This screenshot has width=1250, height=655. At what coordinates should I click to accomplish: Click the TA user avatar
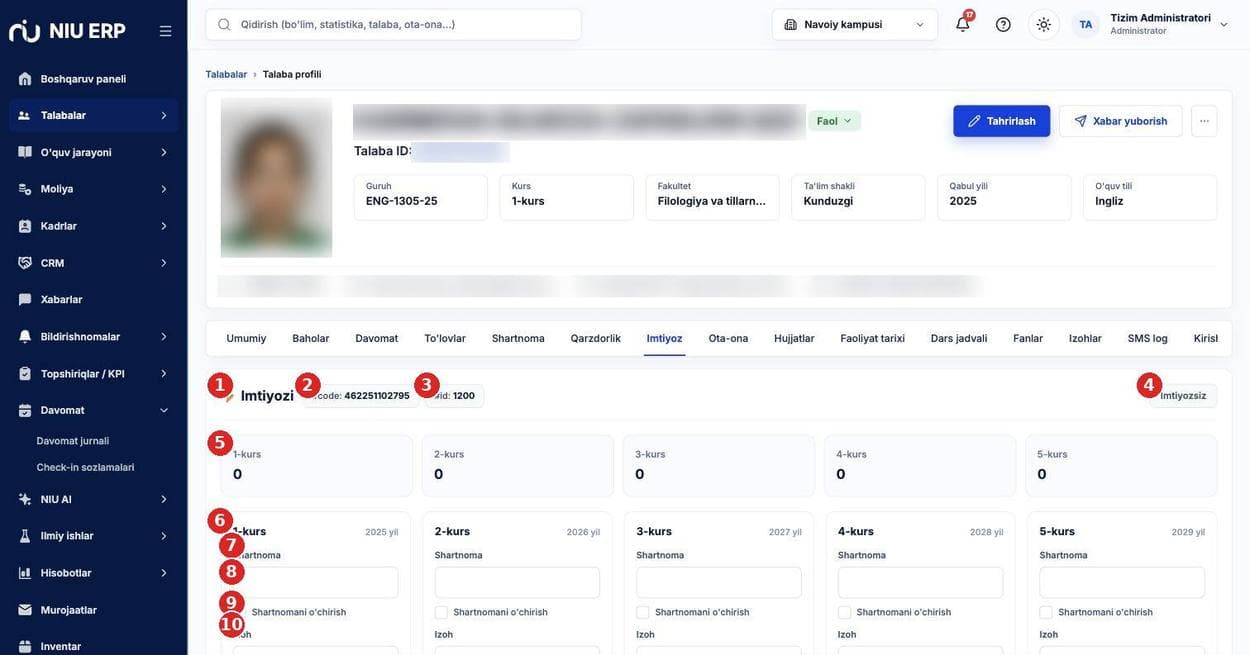click(x=1086, y=24)
